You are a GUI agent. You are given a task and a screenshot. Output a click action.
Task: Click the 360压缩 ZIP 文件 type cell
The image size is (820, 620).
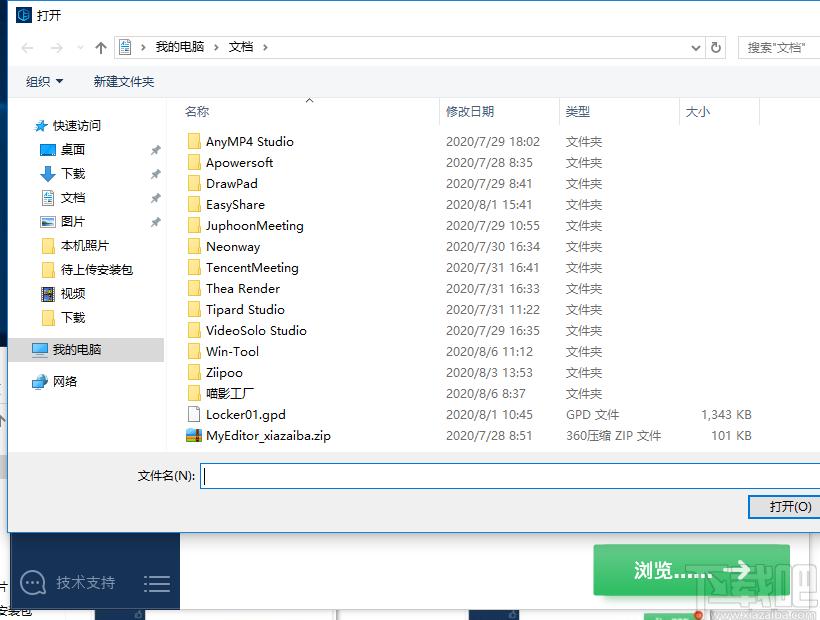[x=613, y=435]
